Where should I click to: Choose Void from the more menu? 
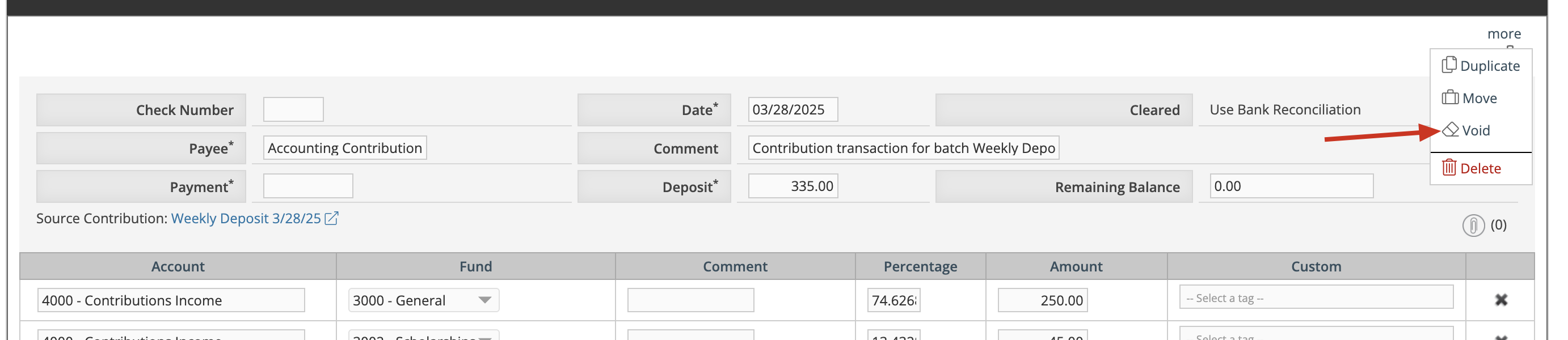coord(1474,130)
